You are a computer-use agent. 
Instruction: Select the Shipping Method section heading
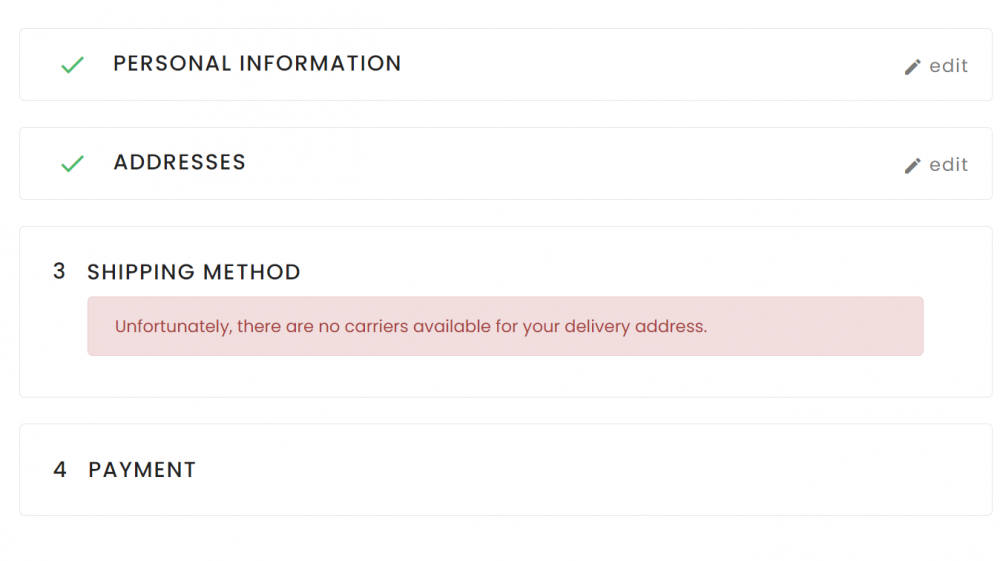tap(193, 272)
